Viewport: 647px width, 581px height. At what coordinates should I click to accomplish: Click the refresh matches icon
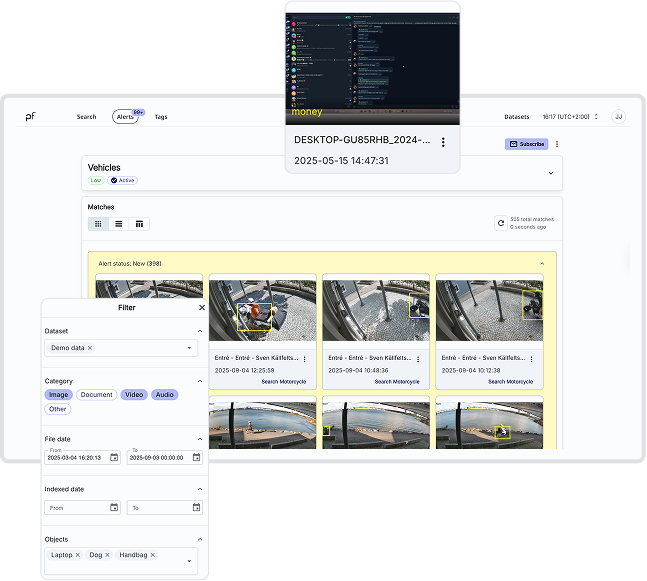tap(500, 223)
